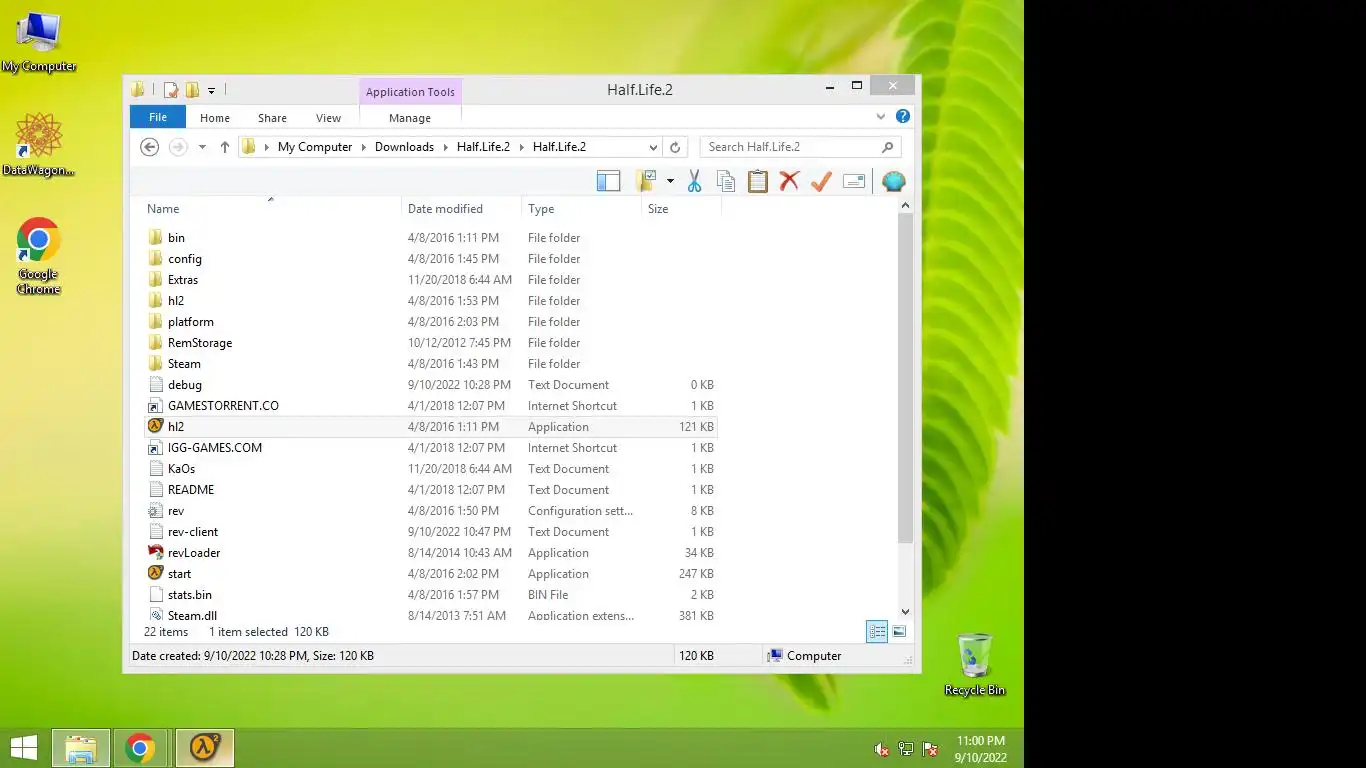Select the Extras folder

pyautogui.click(x=183, y=280)
